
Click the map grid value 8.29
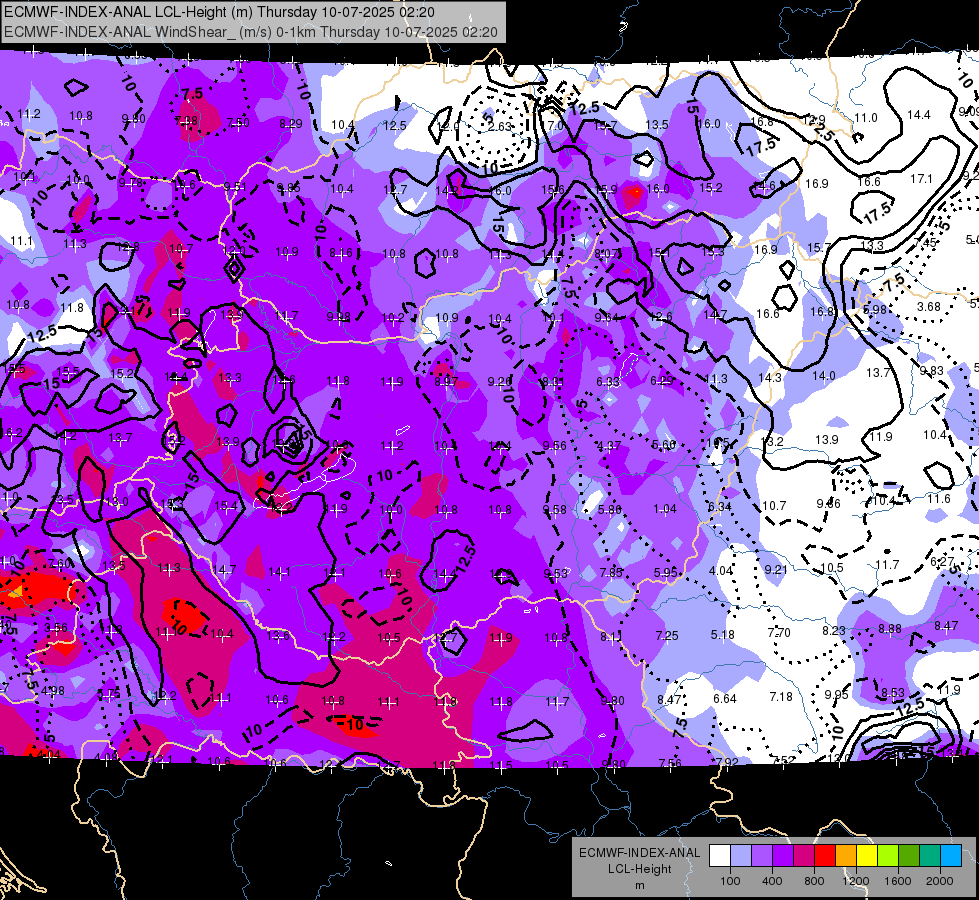[291, 124]
